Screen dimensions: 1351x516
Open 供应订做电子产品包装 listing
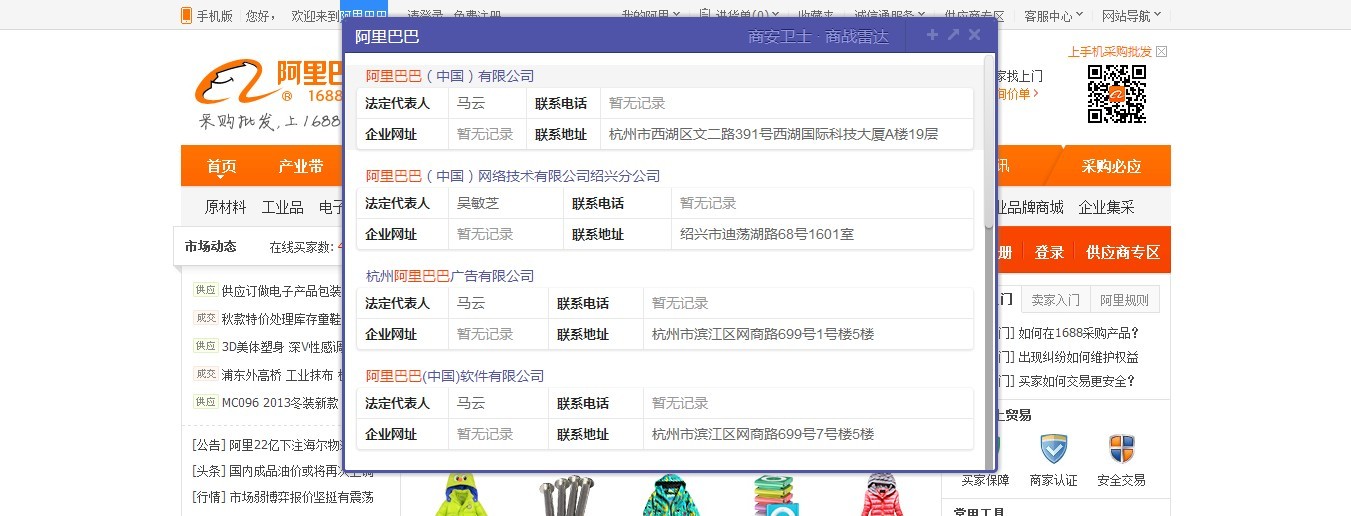click(282, 291)
